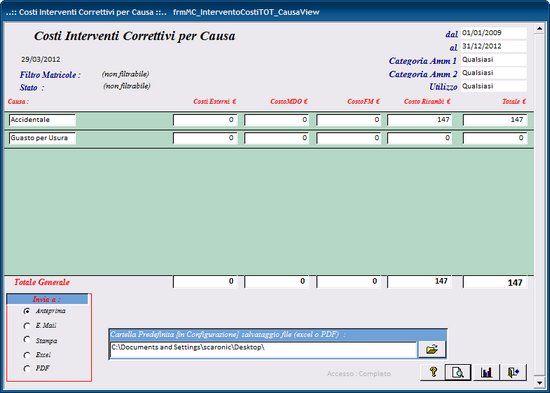Viewport: 550px width, 393px height.
Task: Click the Categoria Amm 1 Qualsiasi field
Action: [494, 60]
